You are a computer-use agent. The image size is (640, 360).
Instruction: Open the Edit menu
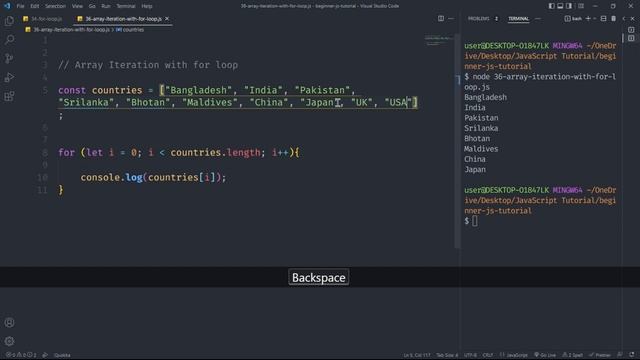[x=35, y=6]
